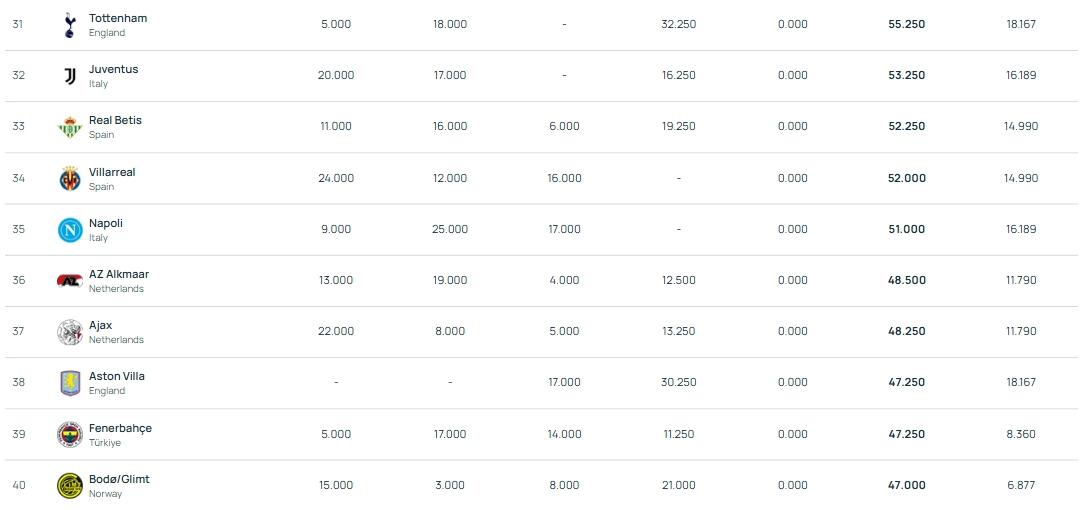
Task: Click Tottenham's total coefficient 55.250
Action: (906, 24)
